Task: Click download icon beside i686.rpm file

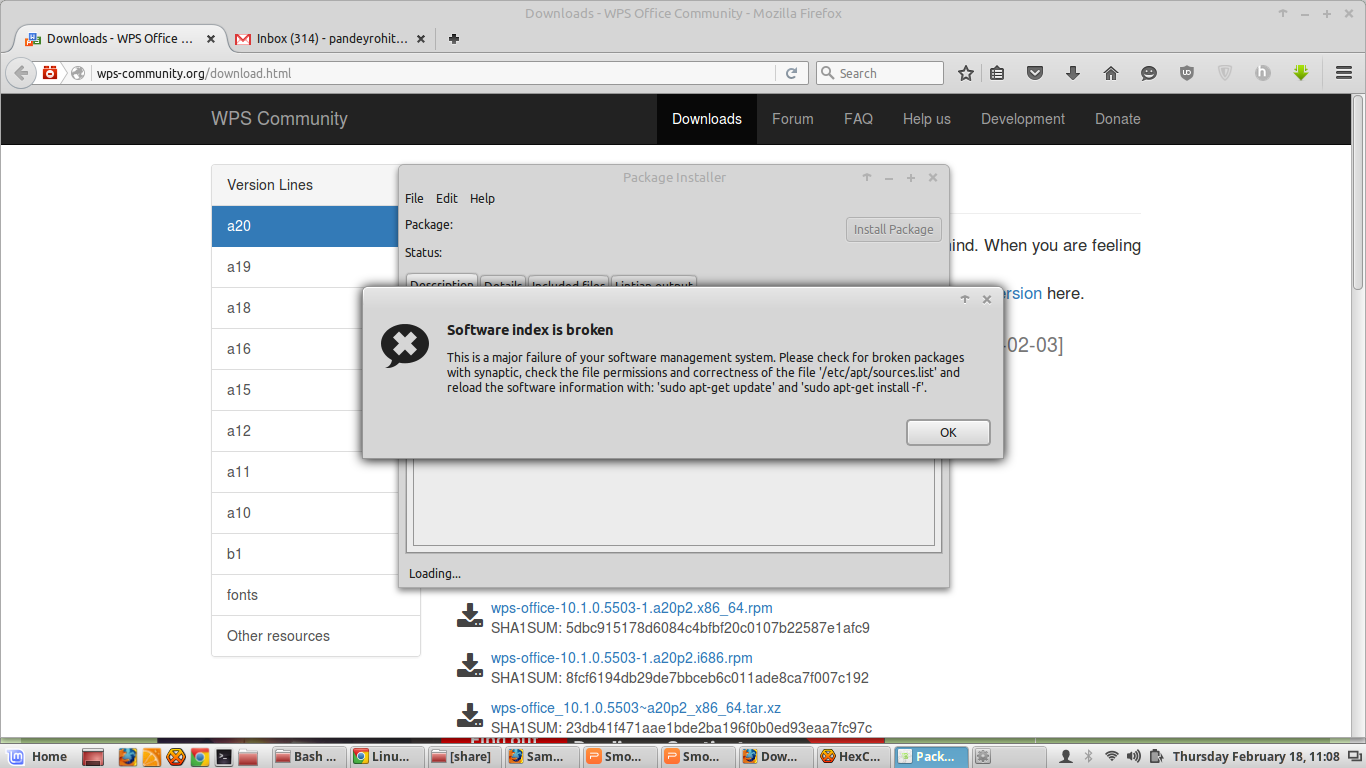Action: click(469, 665)
